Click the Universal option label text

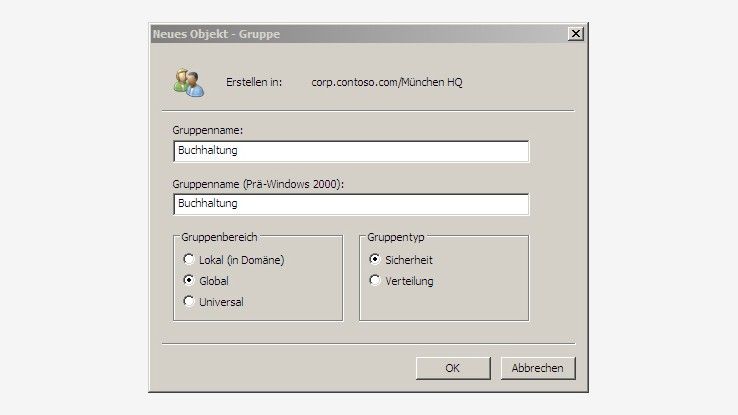[220, 301]
